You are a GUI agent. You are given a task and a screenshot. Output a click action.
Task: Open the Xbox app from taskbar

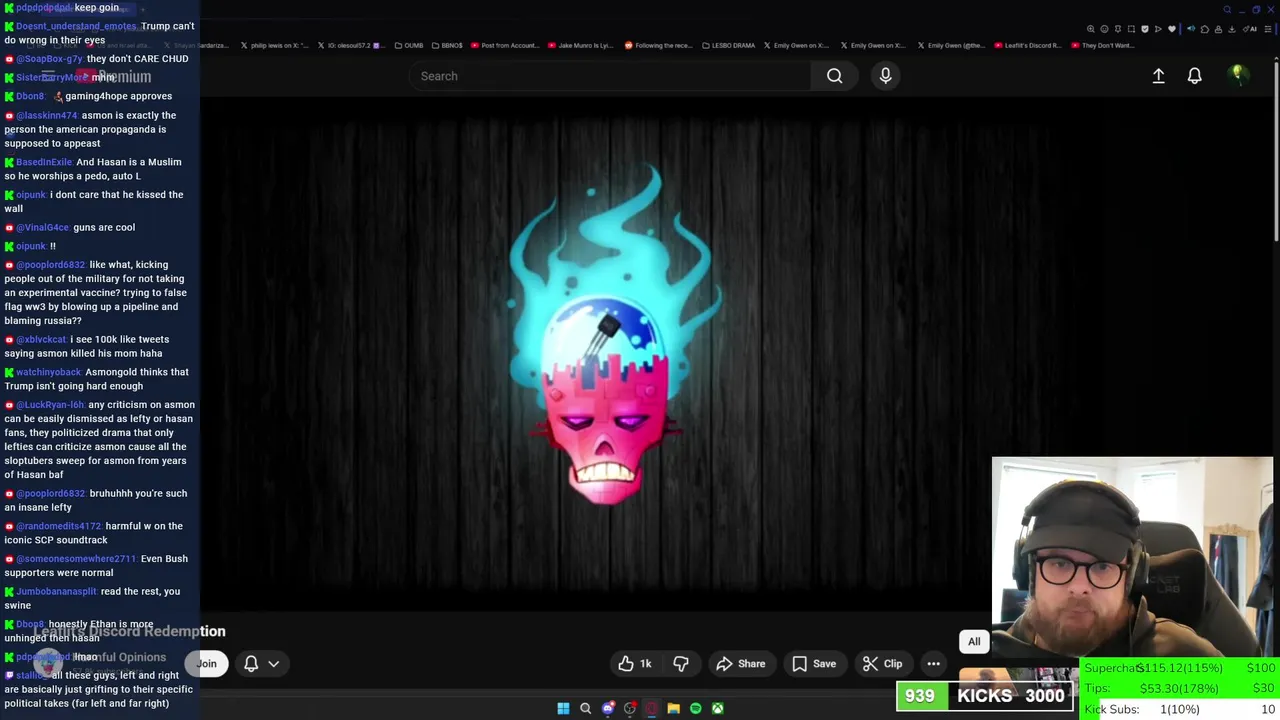(x=717, y=708)
